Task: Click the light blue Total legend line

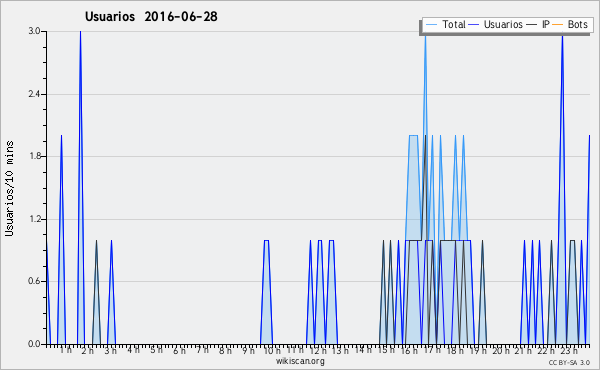Action: click(x=431, y=24)
